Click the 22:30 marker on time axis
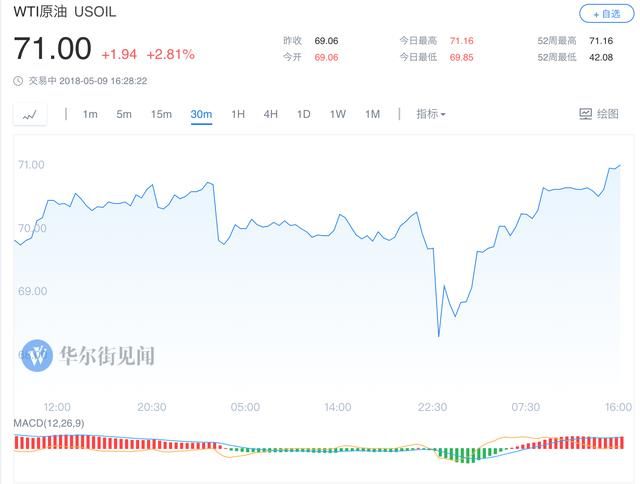 [x=432, y=407]
